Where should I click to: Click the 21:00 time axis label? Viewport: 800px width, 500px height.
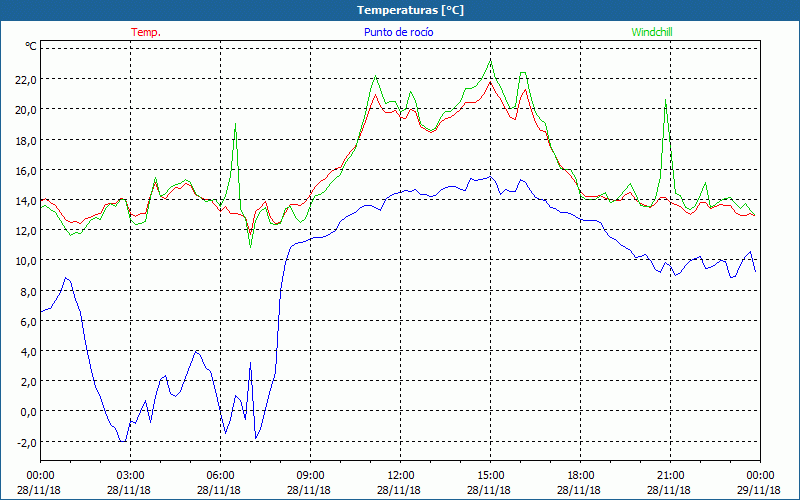670,476
